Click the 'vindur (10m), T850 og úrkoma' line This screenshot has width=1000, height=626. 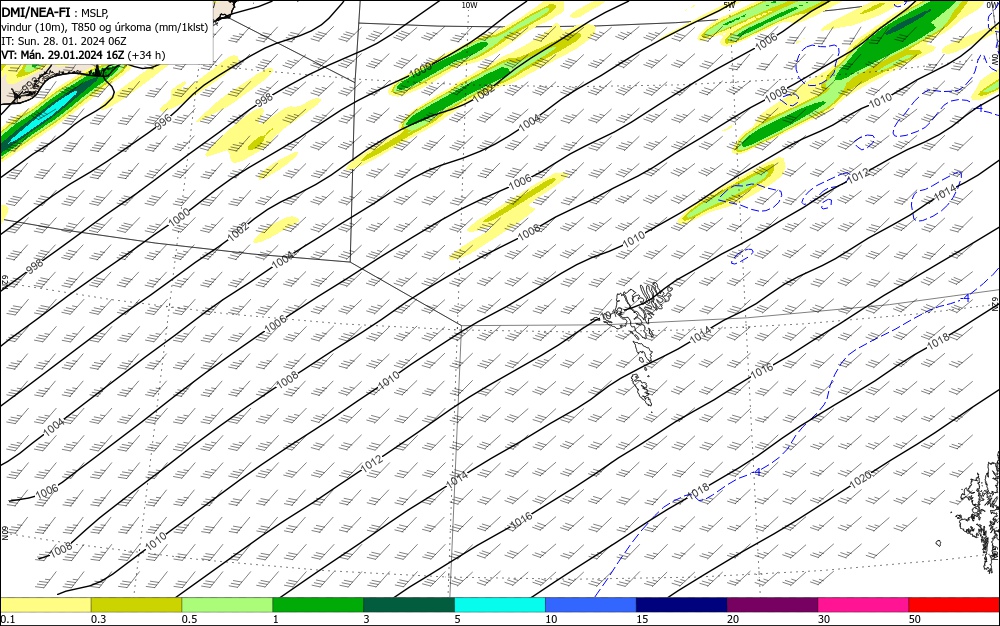point(104,27)
